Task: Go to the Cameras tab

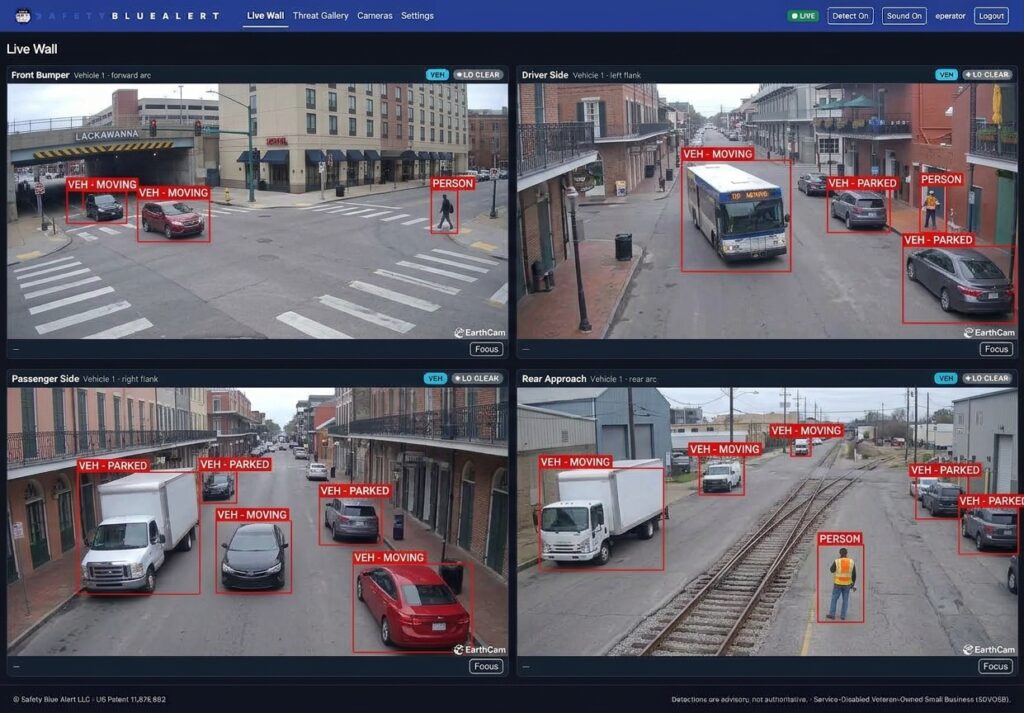Action: click(x=375, y=16)
